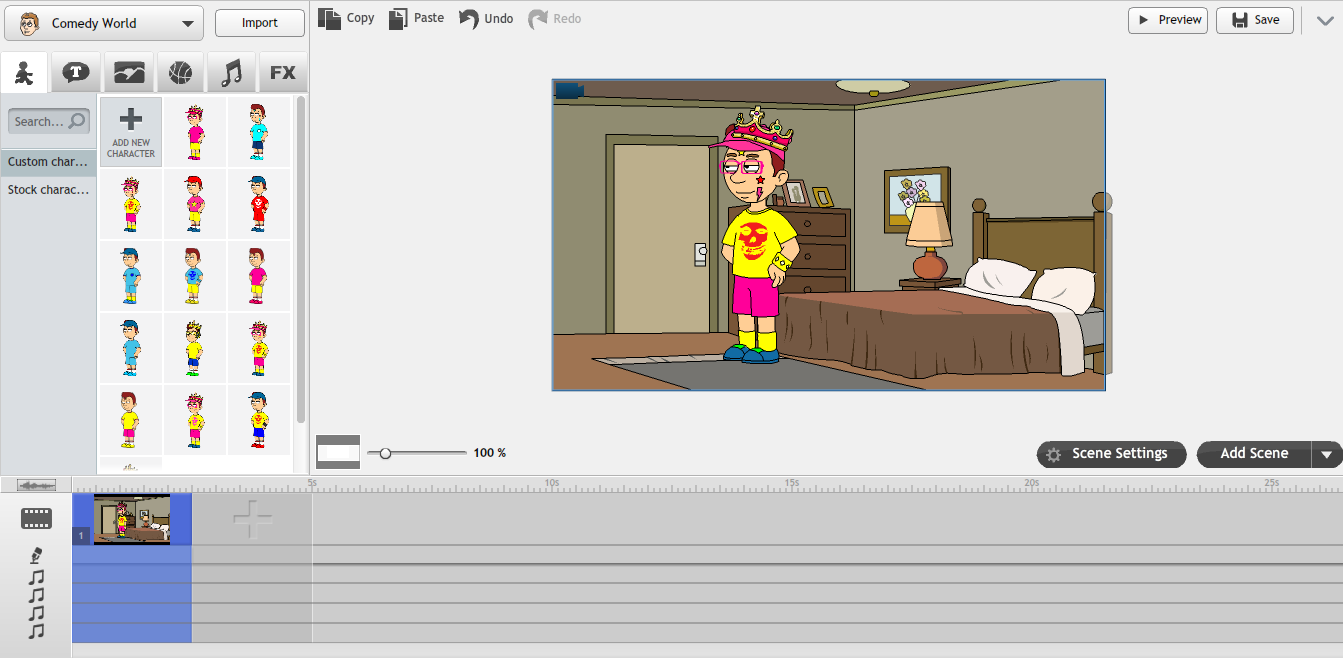Screen dimensions: 1343x658
Task: Open the Backgrounds panel
Action: coord(128,71)
